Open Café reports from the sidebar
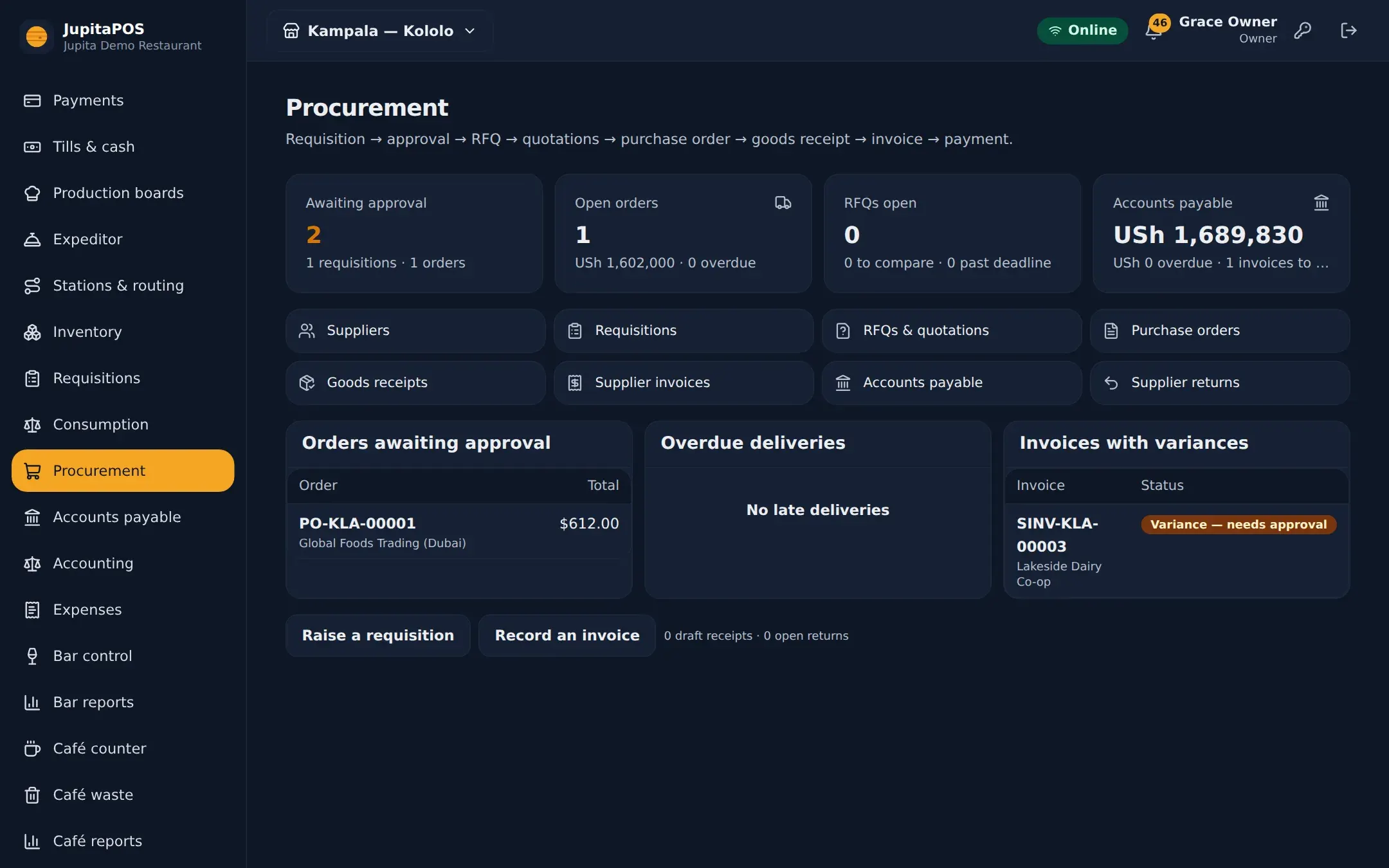This screenshot has width=1389, height=868. click(x=123, y=841)
